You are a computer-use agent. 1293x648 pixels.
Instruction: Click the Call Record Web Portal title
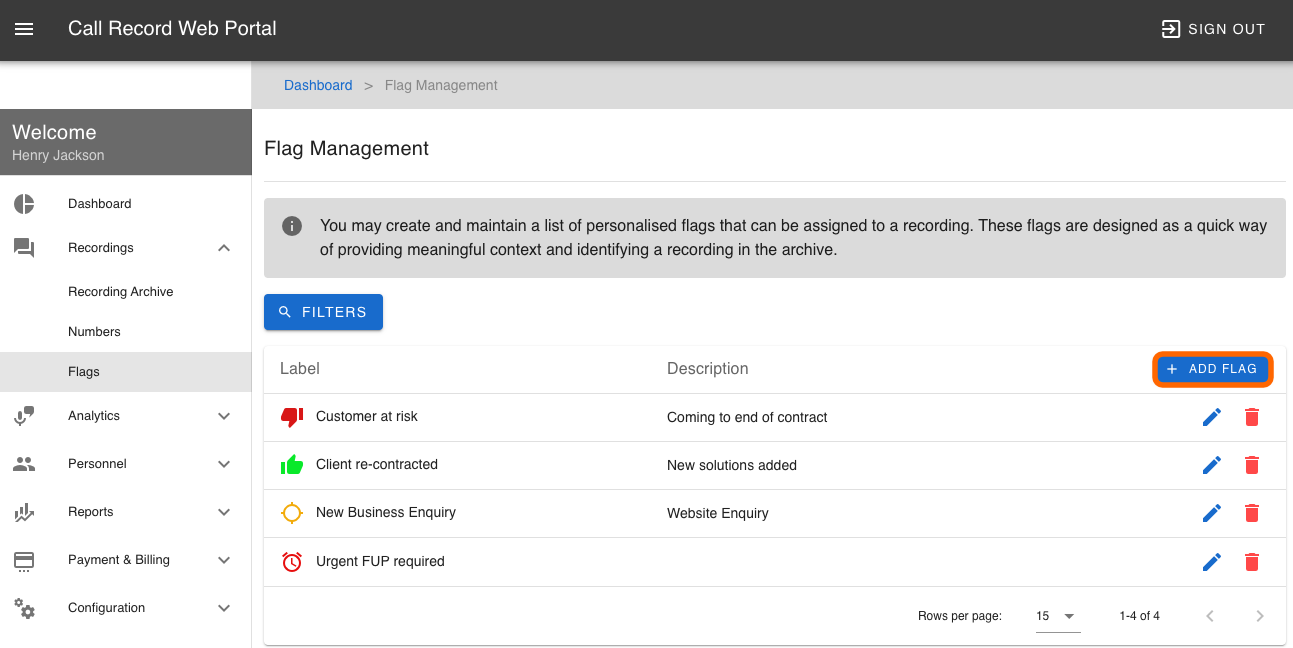pos(172,29)
